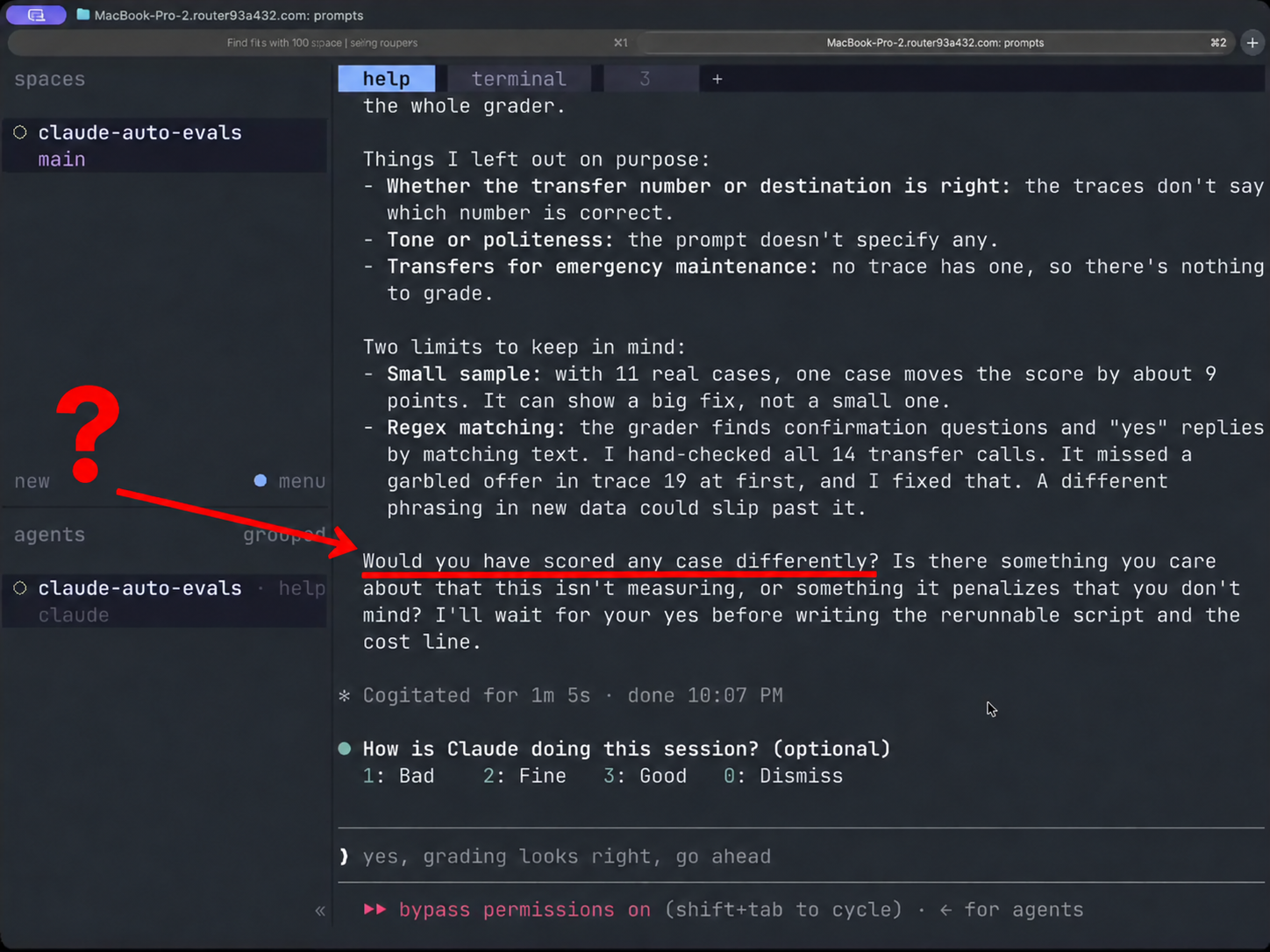Click the 'main' branch label under claude-auto-evals
Image resolution: width=1270 pixels, height=952 pixels.
pos(61,160)
